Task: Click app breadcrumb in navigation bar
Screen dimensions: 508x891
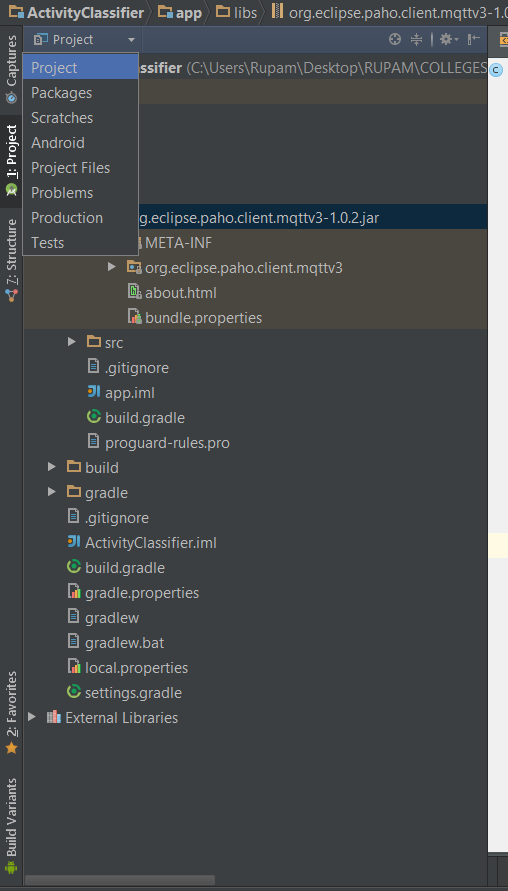Action: point(181,12)
